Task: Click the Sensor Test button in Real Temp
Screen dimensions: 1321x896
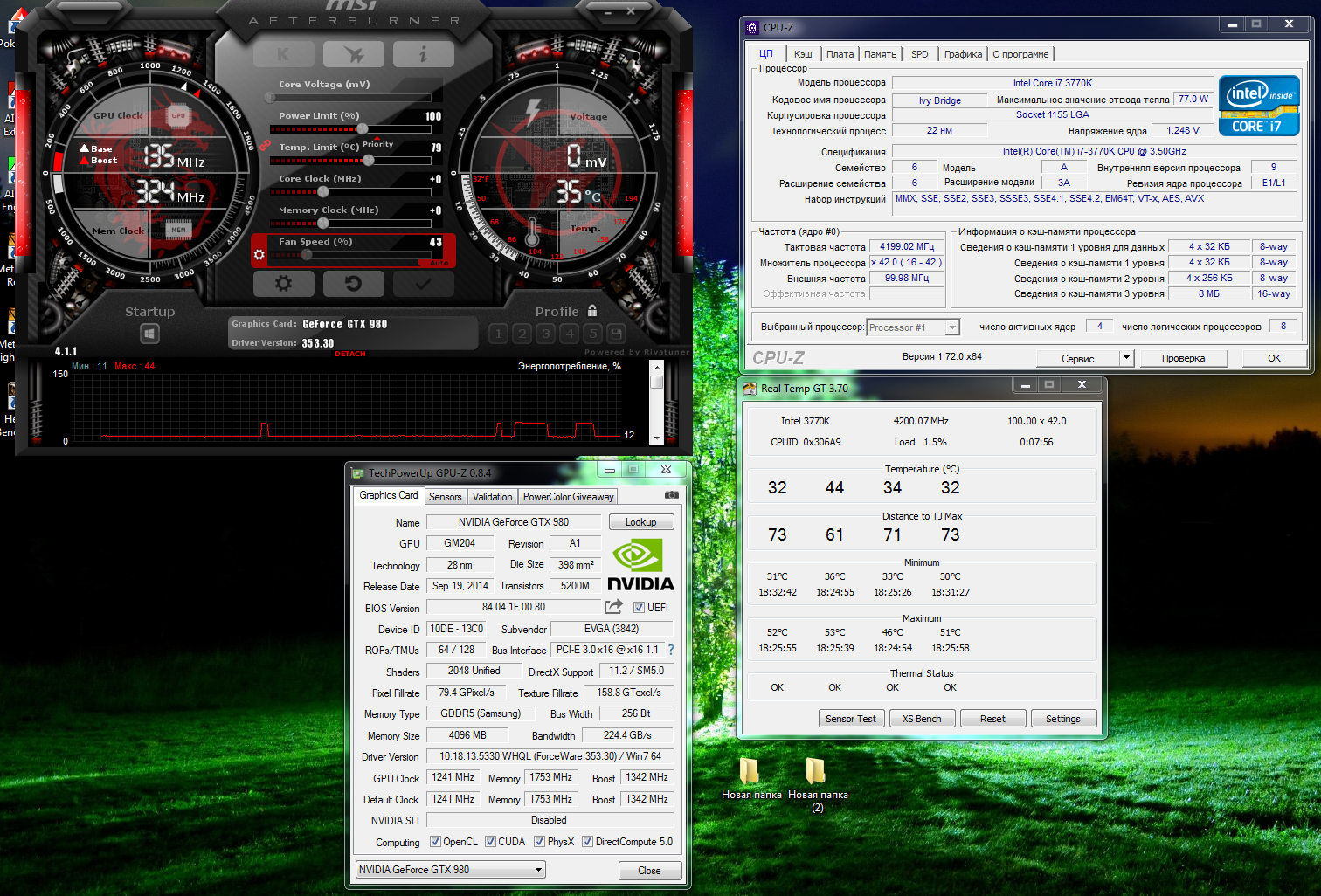Action: coord(850,719)
